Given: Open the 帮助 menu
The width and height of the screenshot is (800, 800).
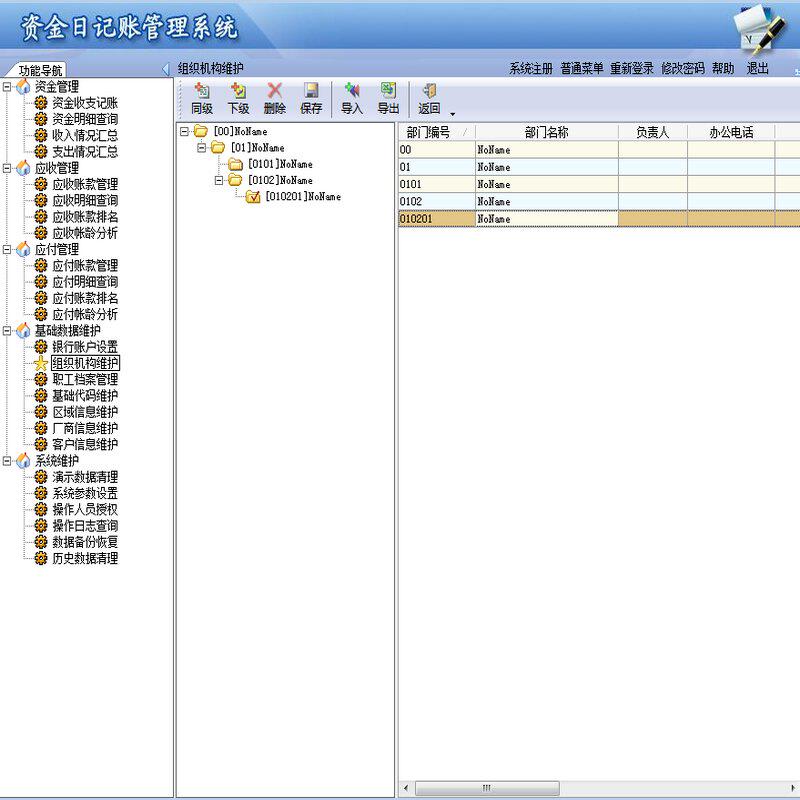Looking at the screenshot, I should 723,68.
